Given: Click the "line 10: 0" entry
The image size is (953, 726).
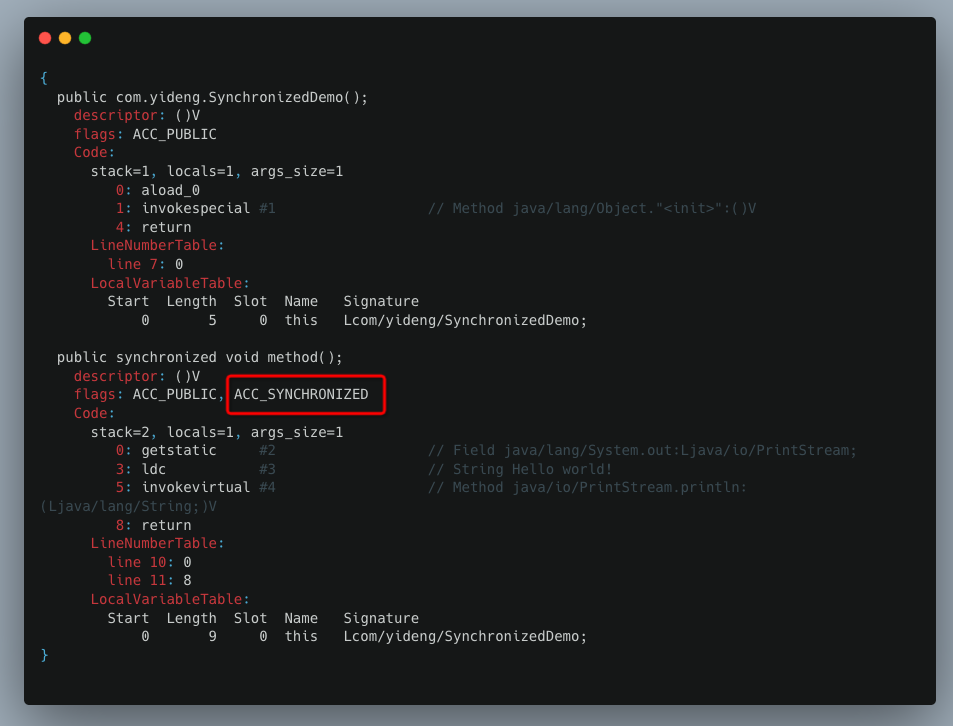Looking at the screenshot, I should (x=150, y=562).
